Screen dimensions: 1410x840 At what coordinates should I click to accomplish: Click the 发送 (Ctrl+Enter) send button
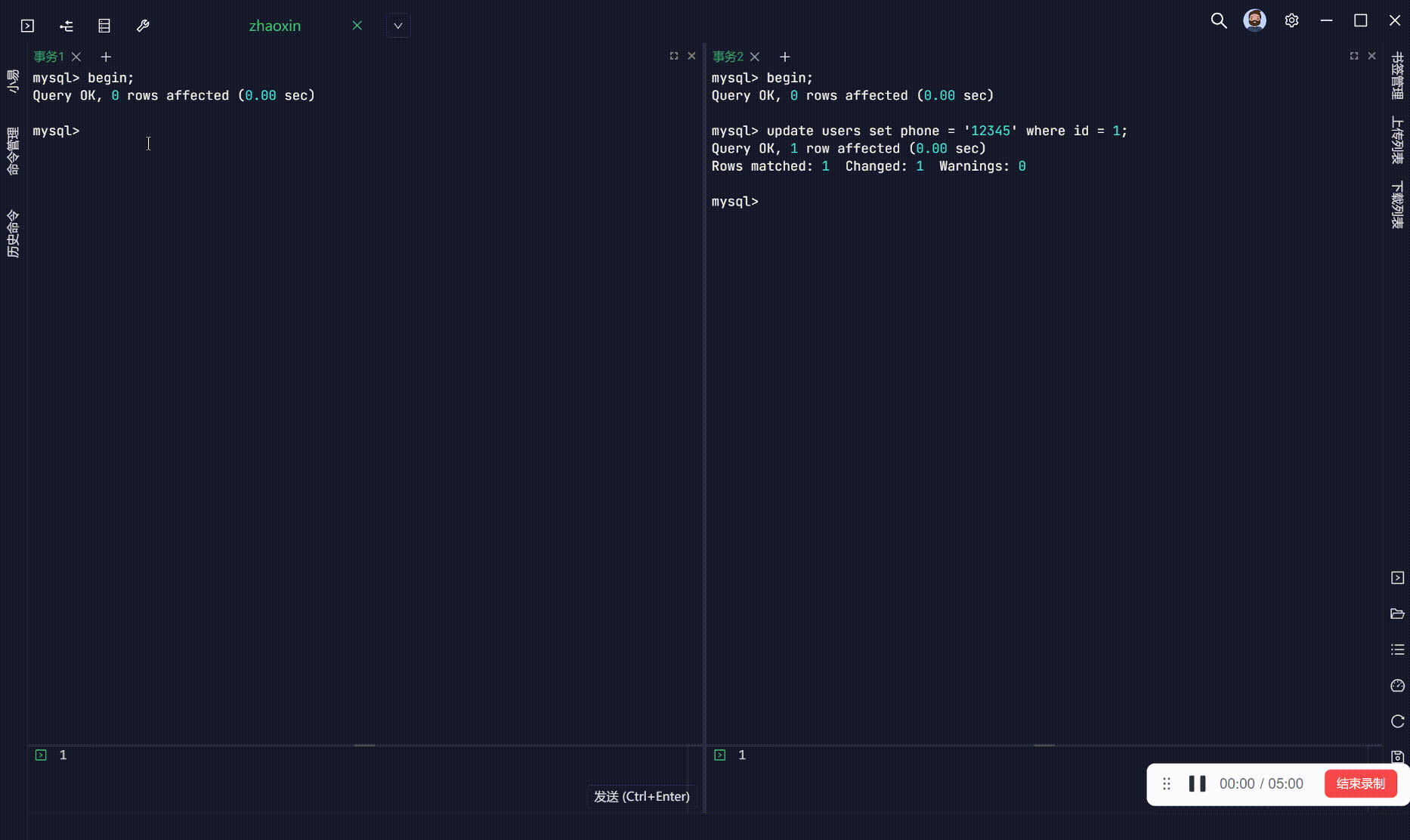[x=642, y=796]
